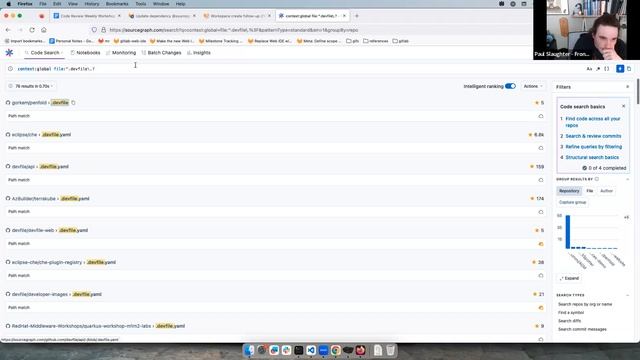Open 'Refine queries by filtering' link

point(593,147)
